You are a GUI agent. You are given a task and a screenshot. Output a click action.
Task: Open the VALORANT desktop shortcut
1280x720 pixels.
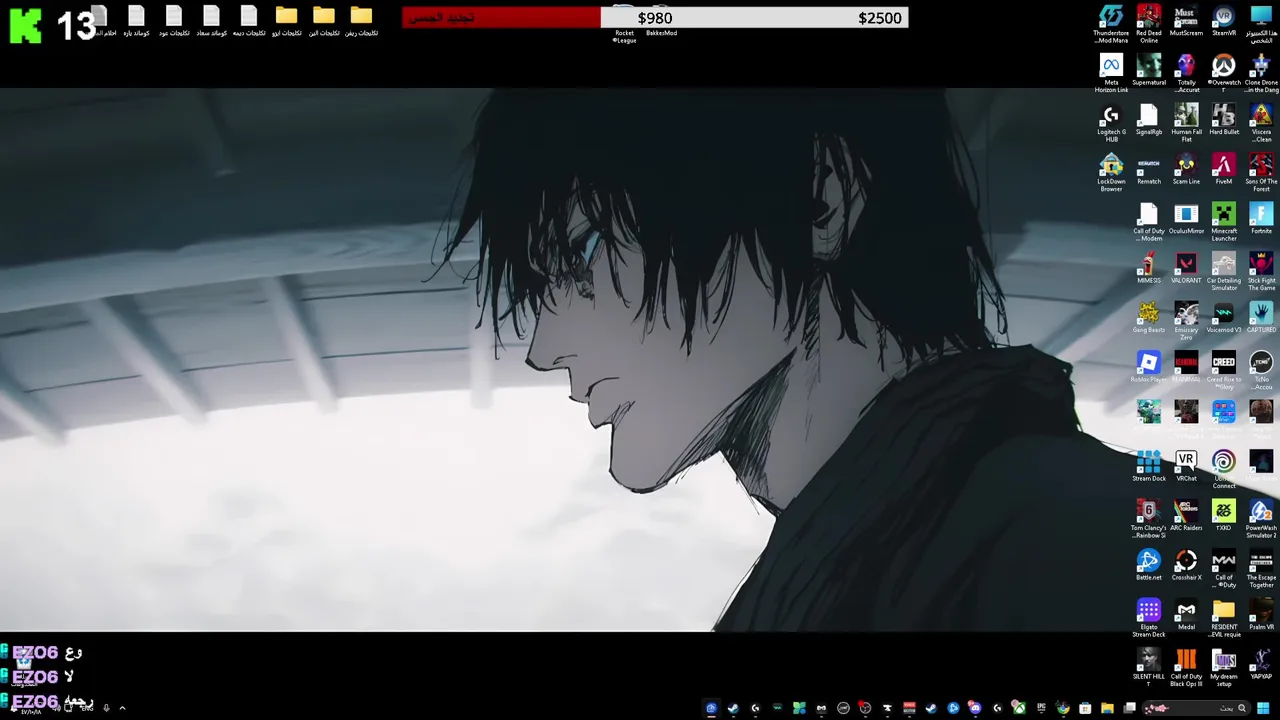click(1186, 268)
